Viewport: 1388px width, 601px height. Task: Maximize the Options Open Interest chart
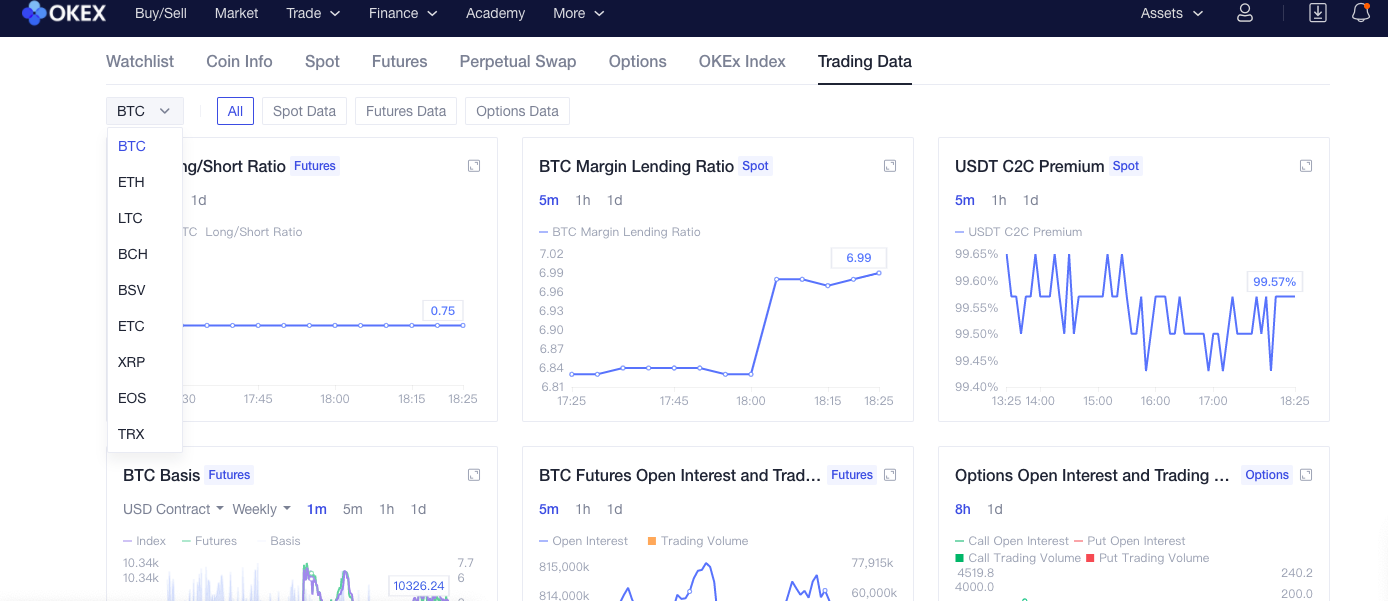pyautogui.click(x=1306, y=475)
